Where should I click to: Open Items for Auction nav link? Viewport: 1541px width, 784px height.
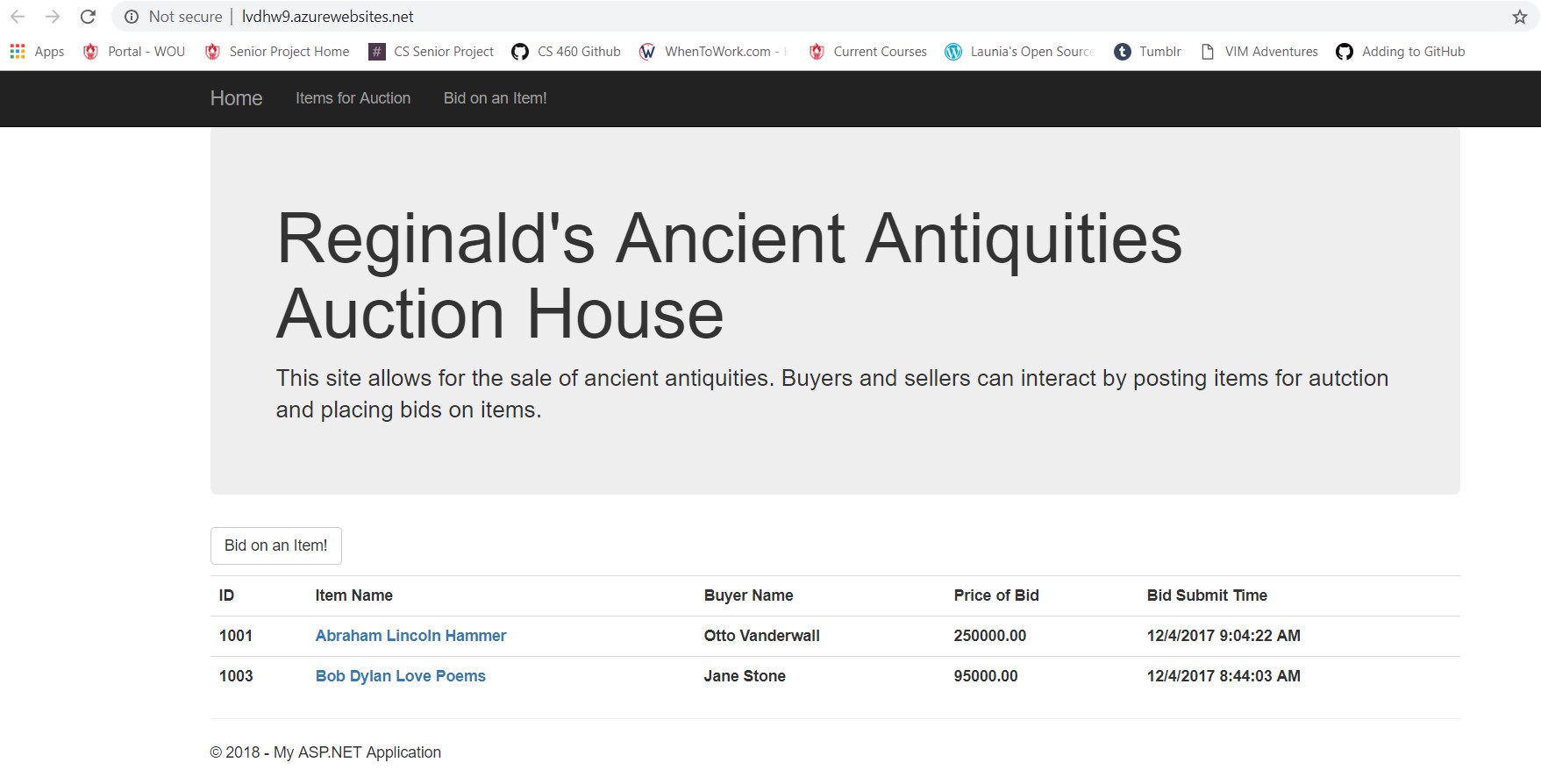353,98
